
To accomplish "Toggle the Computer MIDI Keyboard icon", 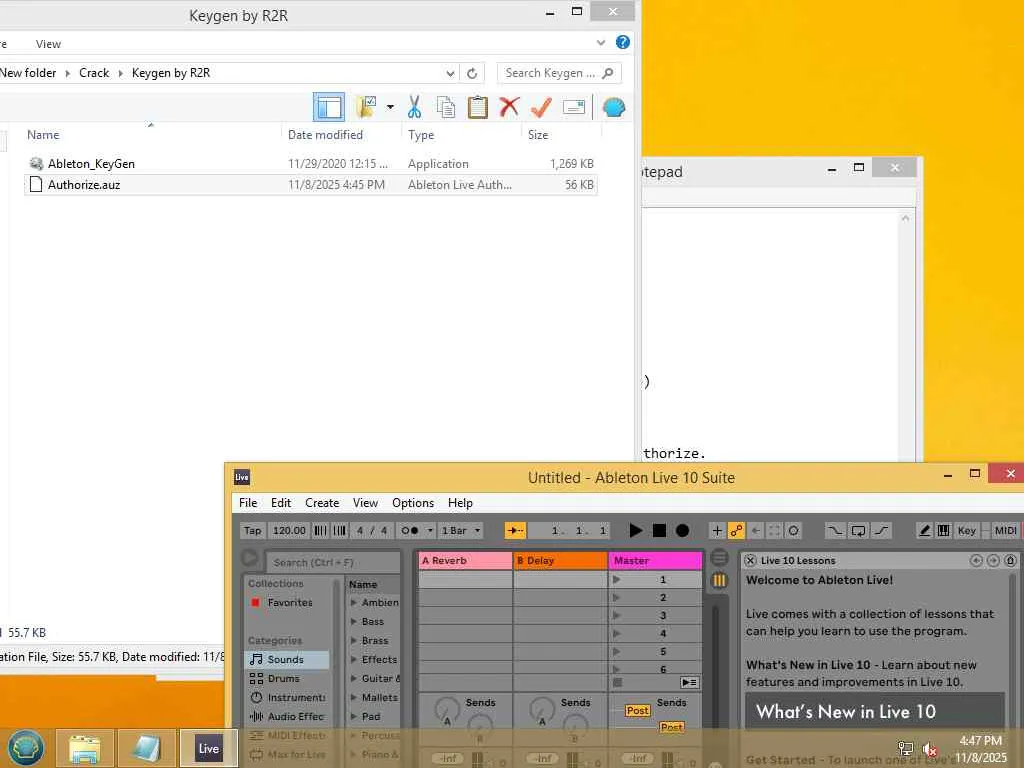I will (944, 531).
